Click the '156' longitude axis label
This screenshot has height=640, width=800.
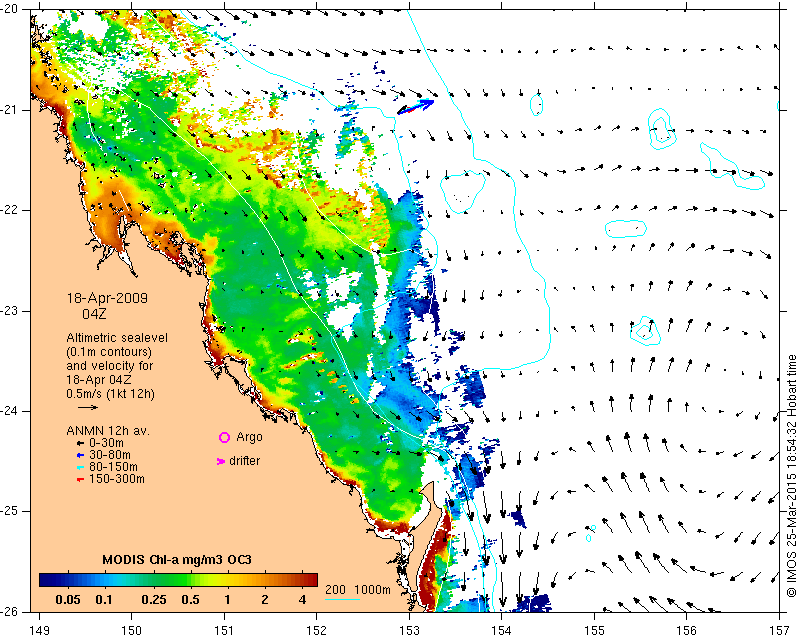687,631
